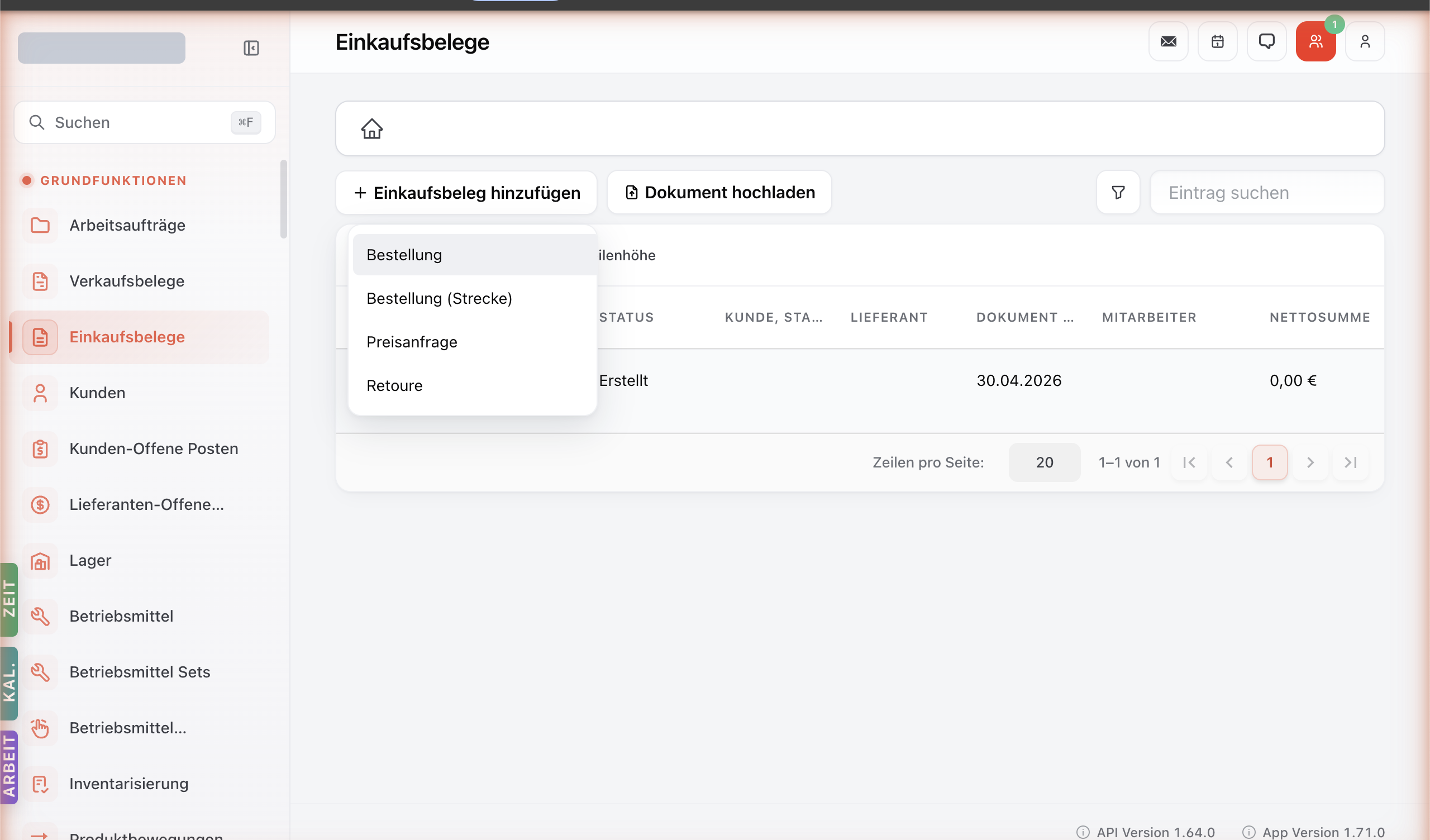Viewport: 1430px width, 840px height.
Task: Collapse the sidebar with the panel icon
Action: point(251,47)
